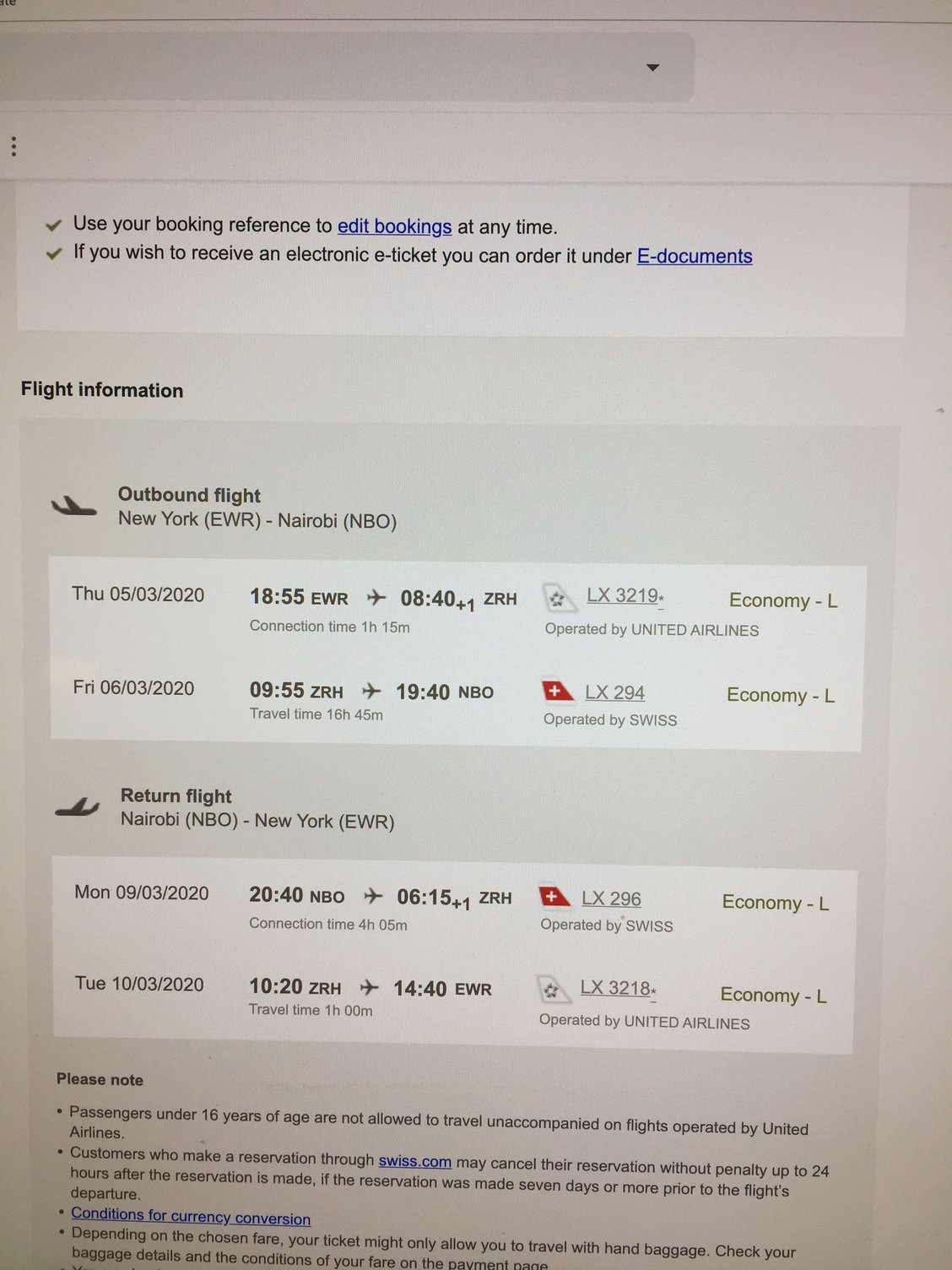
Task: Follow the swiss.com link in the notes
Action: [414, 1160]
